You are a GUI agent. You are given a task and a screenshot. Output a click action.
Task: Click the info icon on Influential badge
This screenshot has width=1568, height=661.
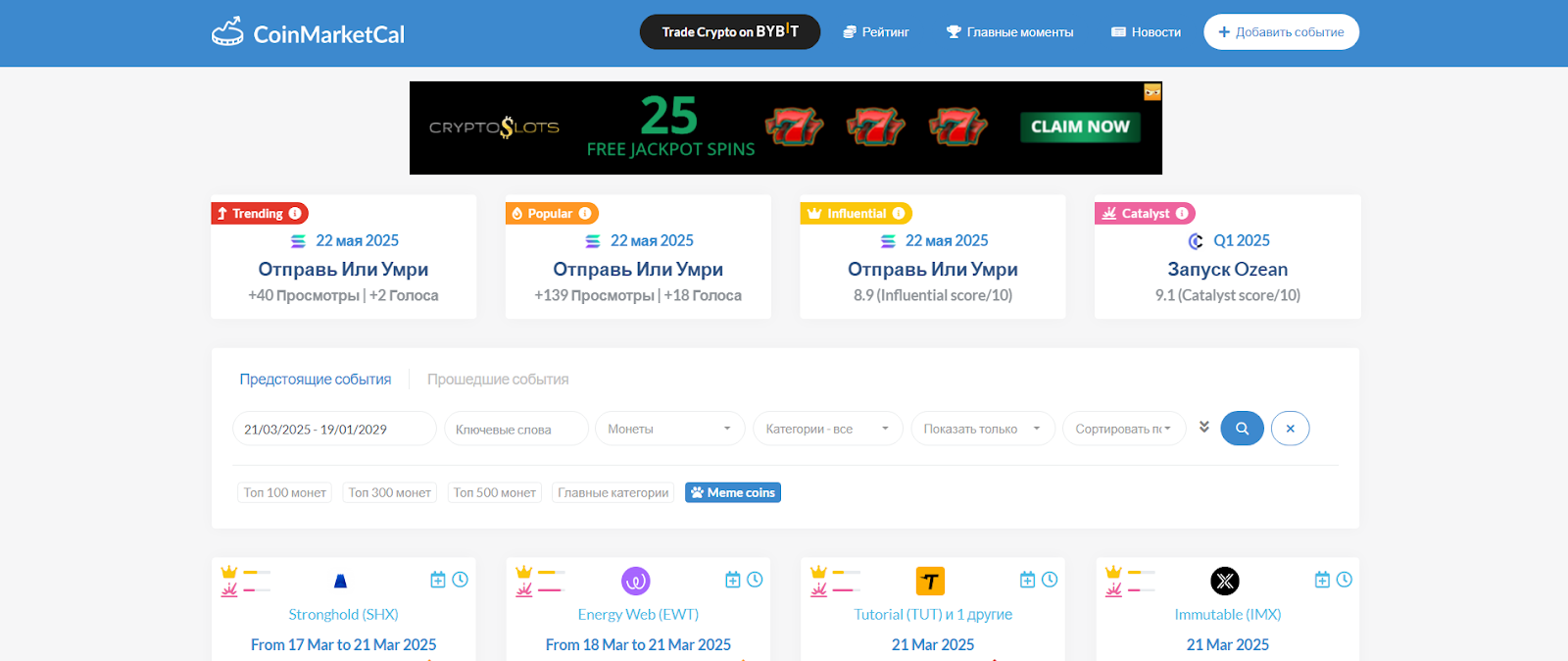[899, 213]
